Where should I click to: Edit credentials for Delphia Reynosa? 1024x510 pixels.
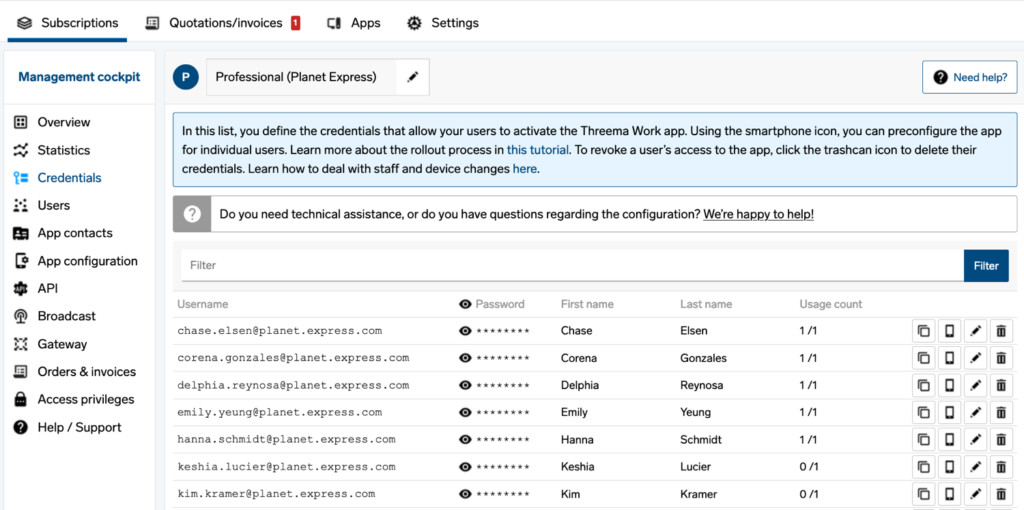click(975, 385)
